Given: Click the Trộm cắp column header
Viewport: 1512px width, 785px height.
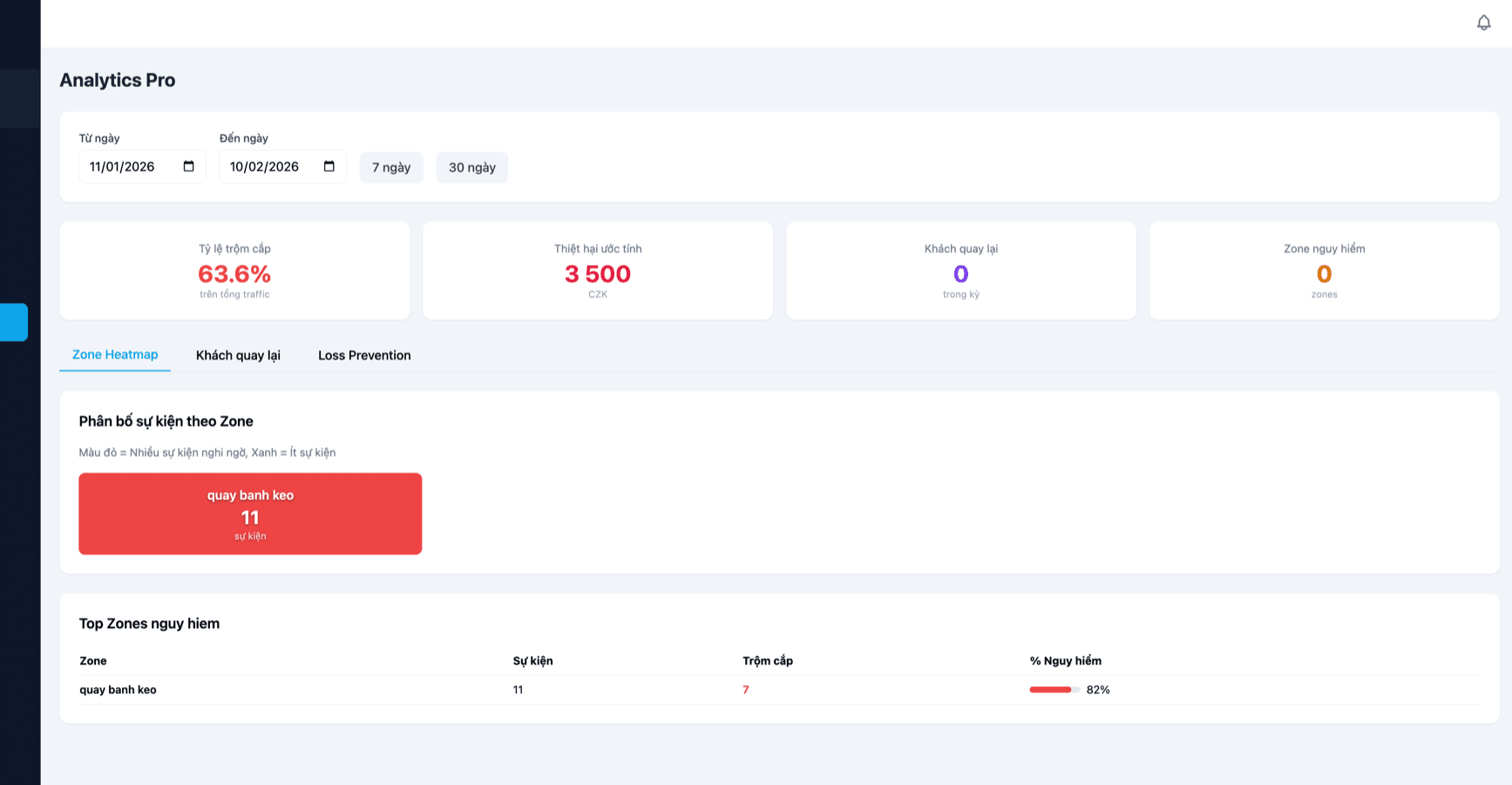Looking at the screenshot, I should 767,660.
